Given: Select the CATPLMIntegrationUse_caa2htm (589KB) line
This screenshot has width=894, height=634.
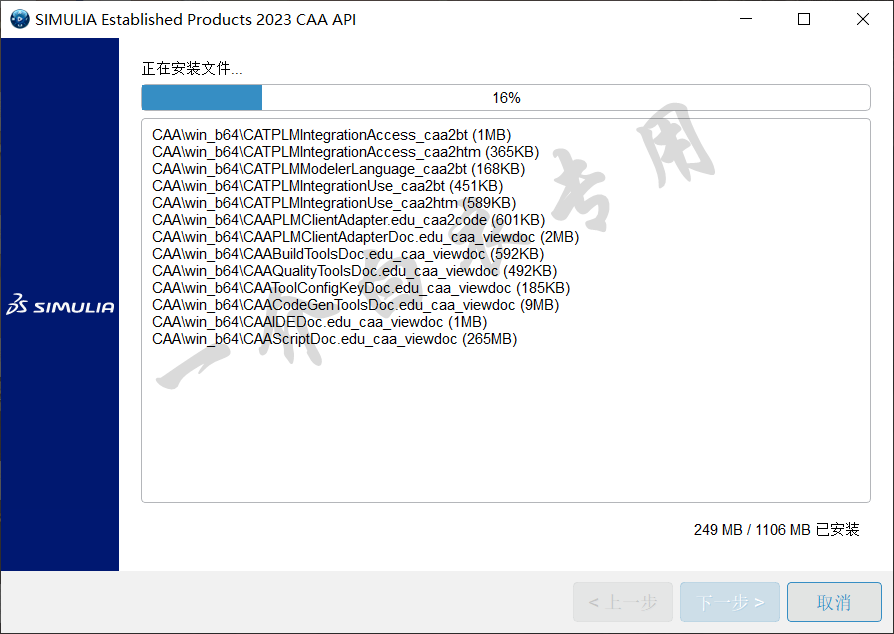Looking at the screenshot, I should point(334,203).
